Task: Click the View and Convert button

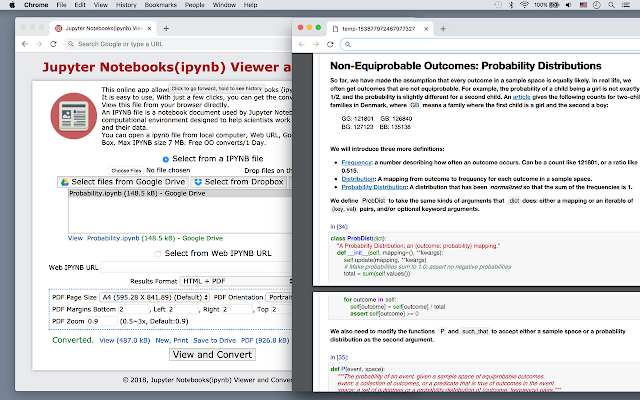Action: click(212, 354)
